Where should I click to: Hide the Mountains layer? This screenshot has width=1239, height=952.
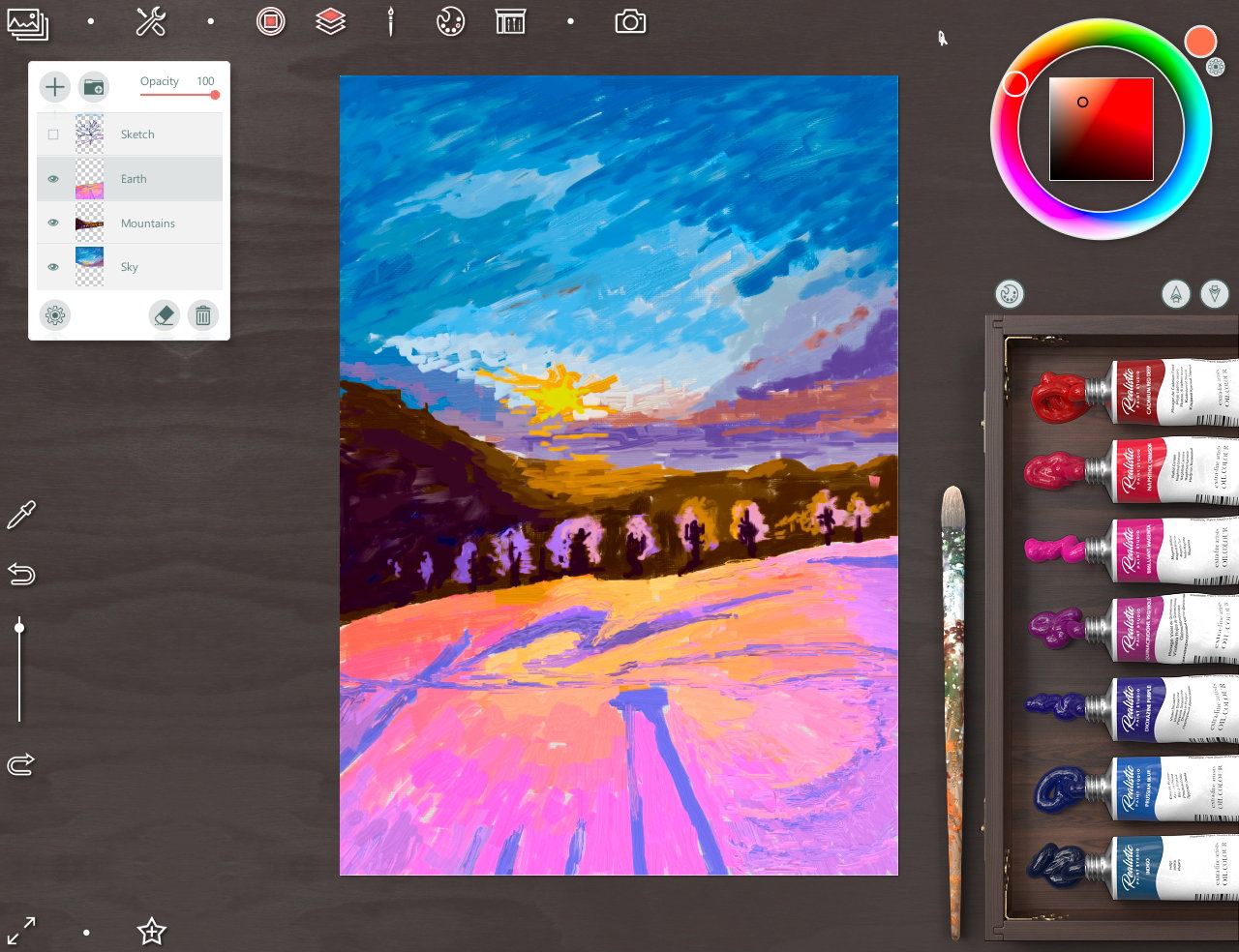coord(53,223)
